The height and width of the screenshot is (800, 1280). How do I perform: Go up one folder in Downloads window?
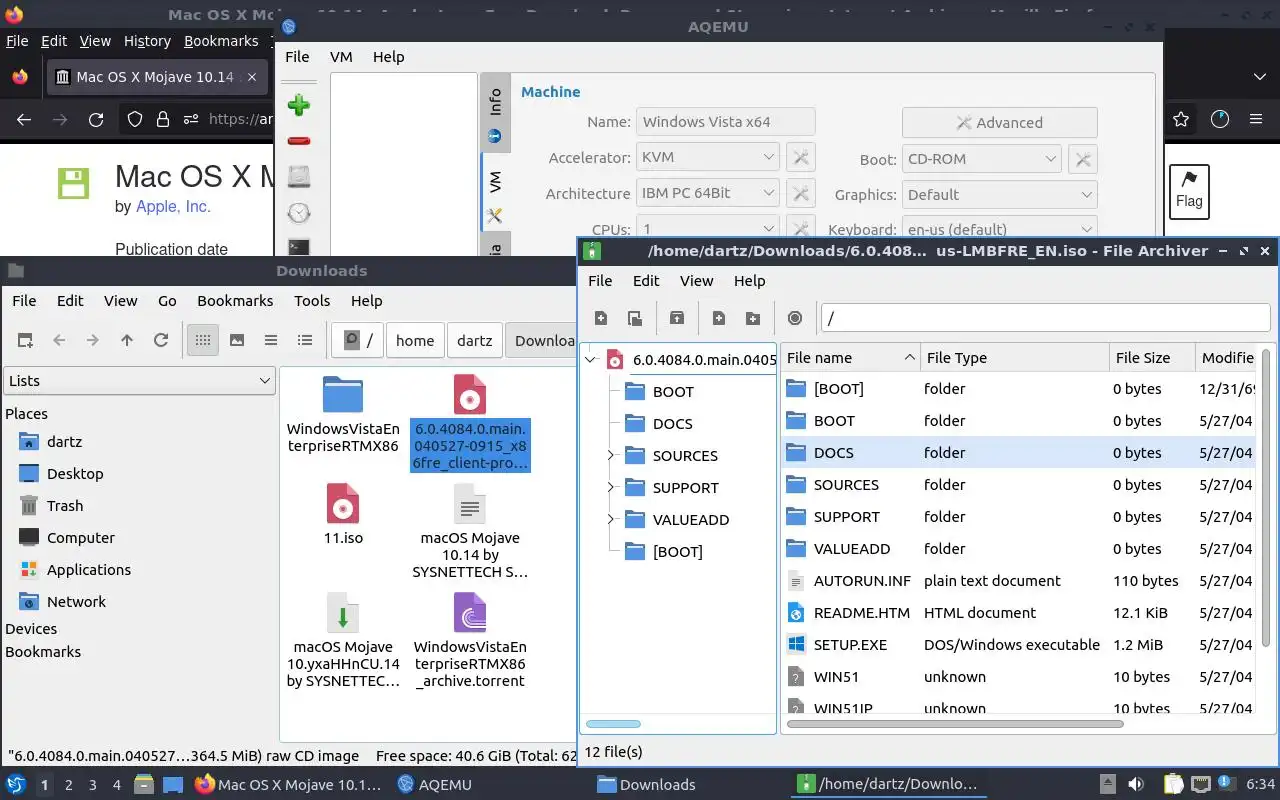tap(127, 340)
